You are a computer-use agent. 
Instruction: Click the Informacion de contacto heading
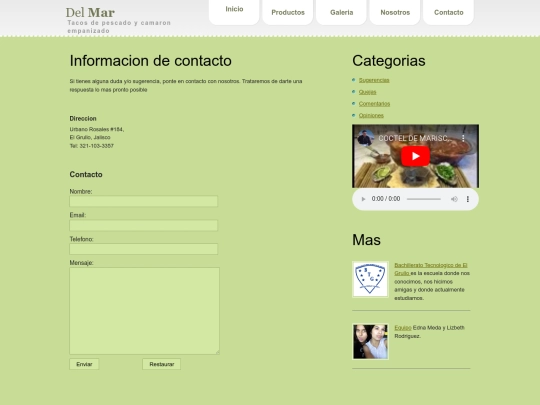[x=150, y=61]
